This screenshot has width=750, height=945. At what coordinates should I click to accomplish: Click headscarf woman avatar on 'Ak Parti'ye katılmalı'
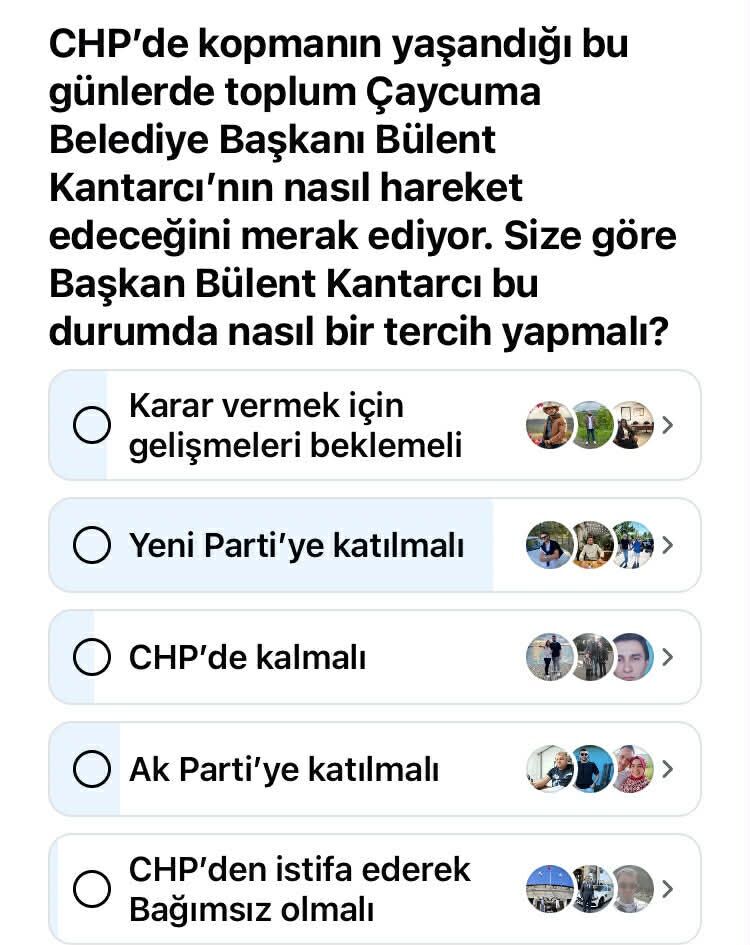pos(632,769)
